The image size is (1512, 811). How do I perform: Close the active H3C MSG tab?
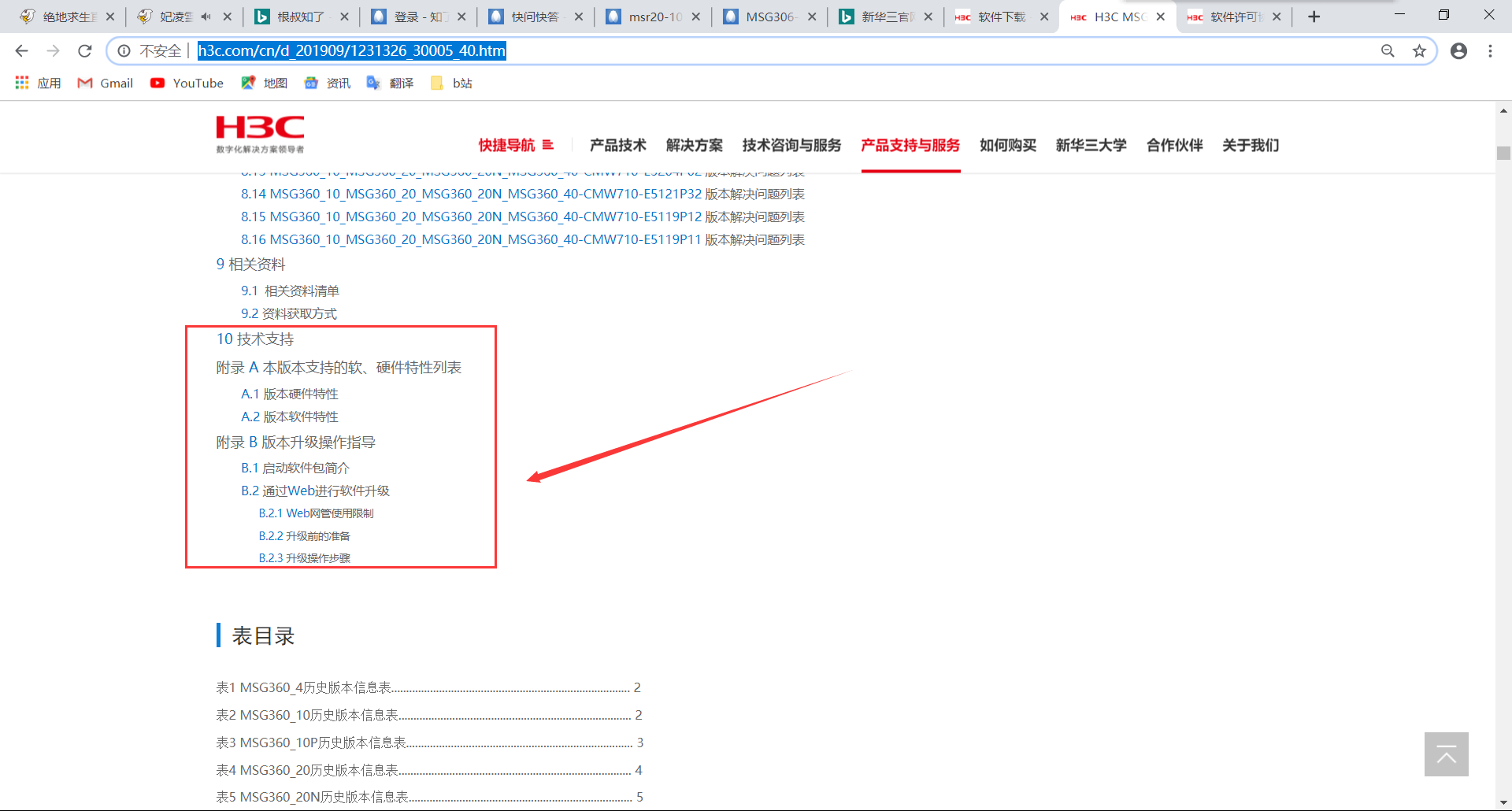click(1160, 17)
